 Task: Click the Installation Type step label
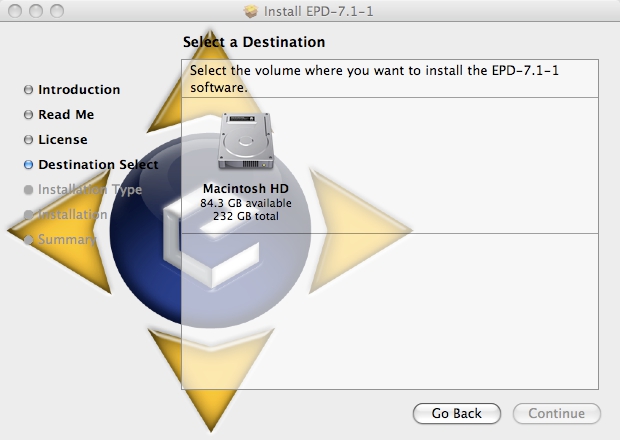coord(90,190)
